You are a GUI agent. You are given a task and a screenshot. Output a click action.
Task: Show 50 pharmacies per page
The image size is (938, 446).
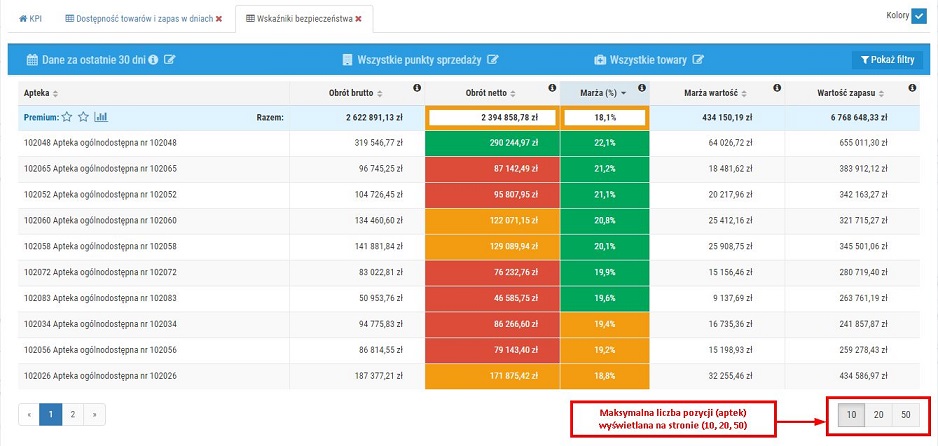click(905, 415)
